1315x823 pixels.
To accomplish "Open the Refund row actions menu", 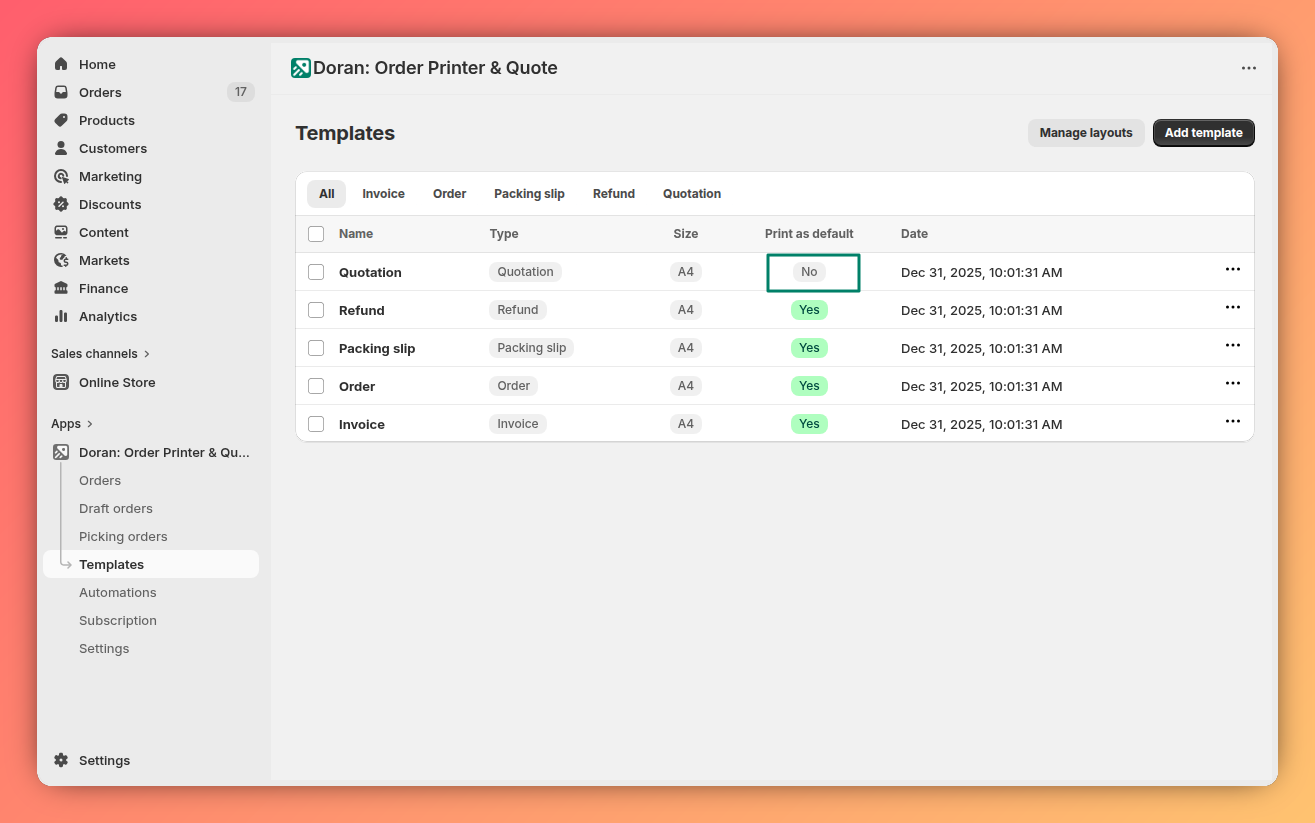I will pyautogui.click(x=1233, y=309).
